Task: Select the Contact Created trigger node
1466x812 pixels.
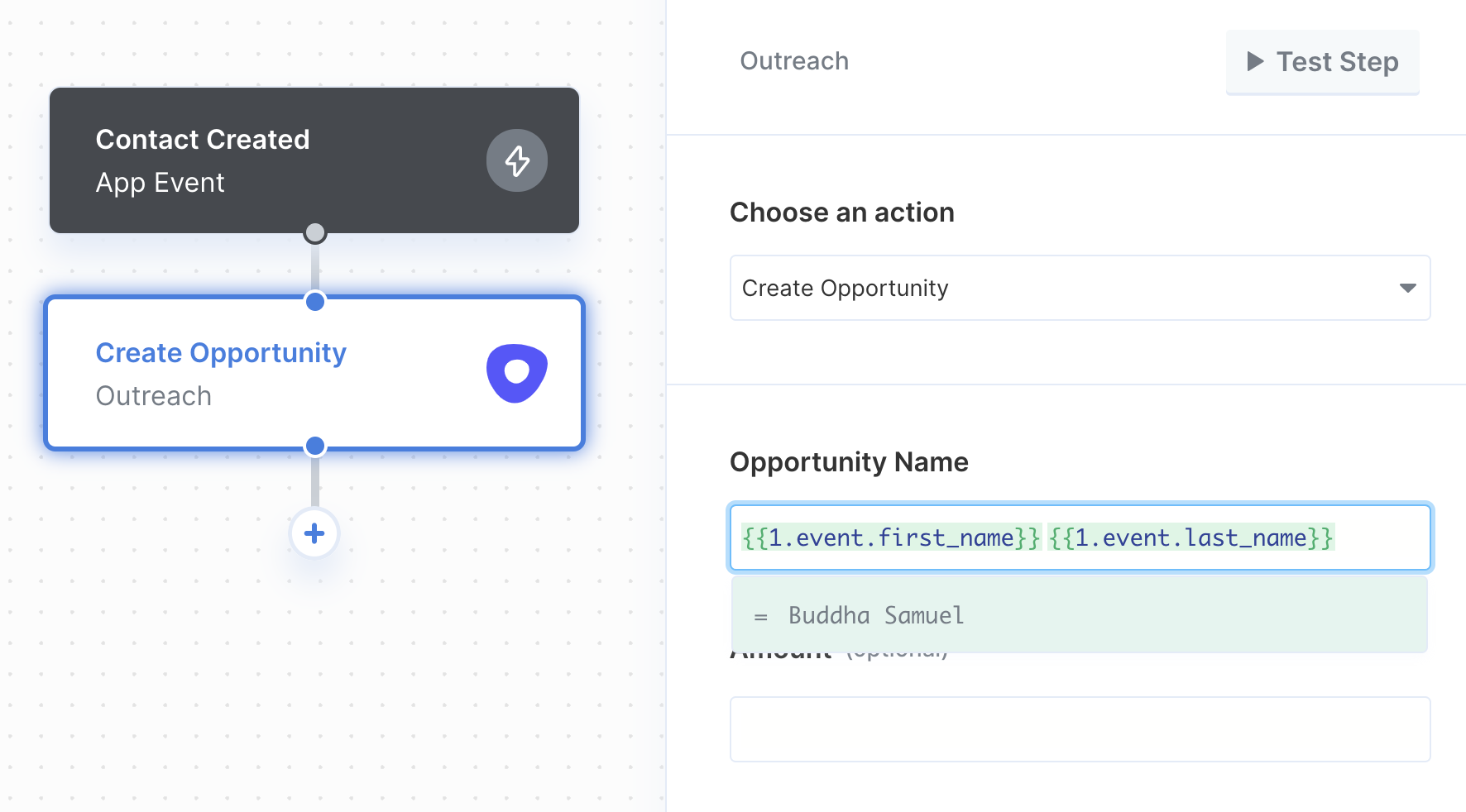Action: click(x=314, y=160)
